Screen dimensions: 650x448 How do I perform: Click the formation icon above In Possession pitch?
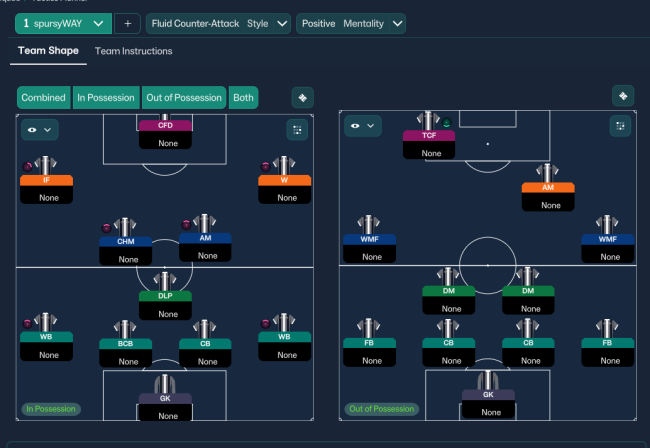coord(303,97)
